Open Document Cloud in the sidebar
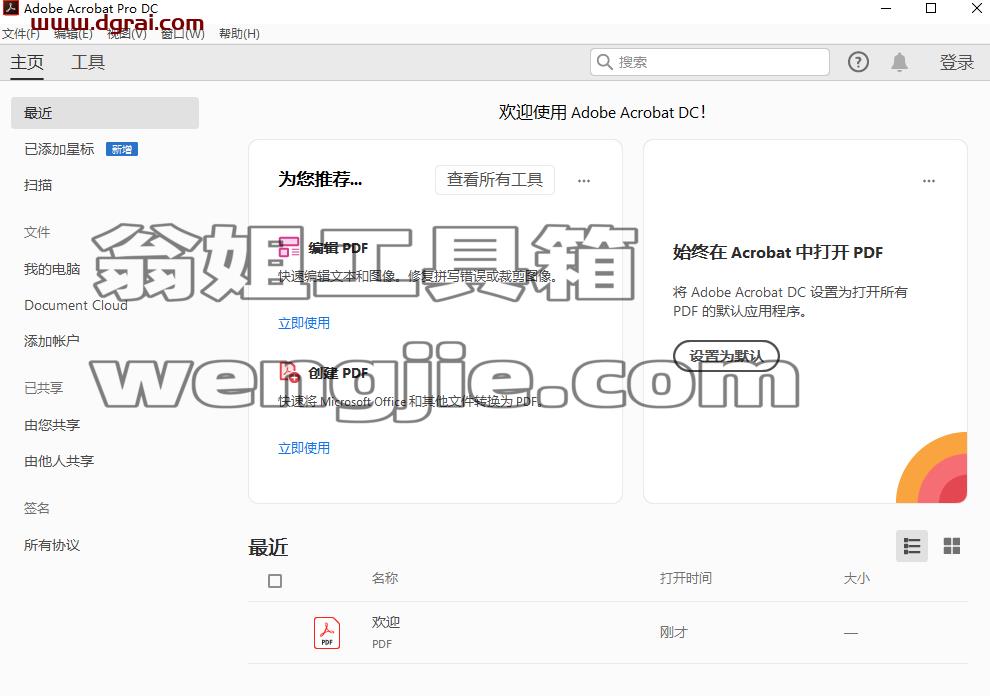The height and width of the screenshot is (696, 990). click(x=76, y=305)
